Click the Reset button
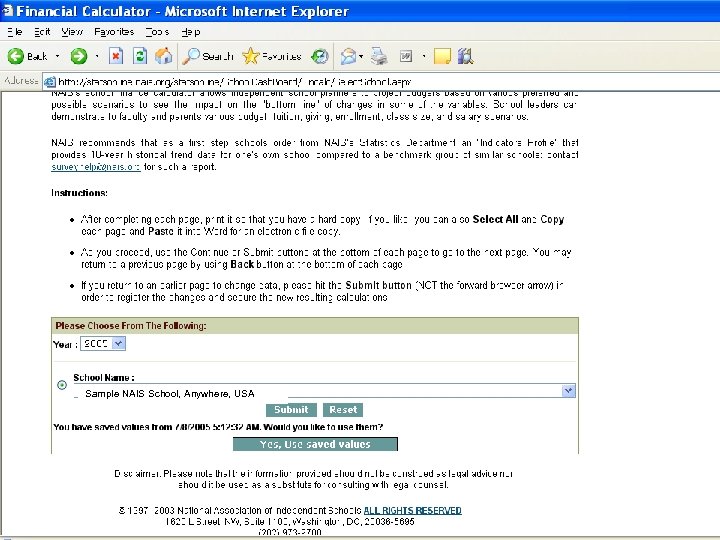 coord(343,410)
